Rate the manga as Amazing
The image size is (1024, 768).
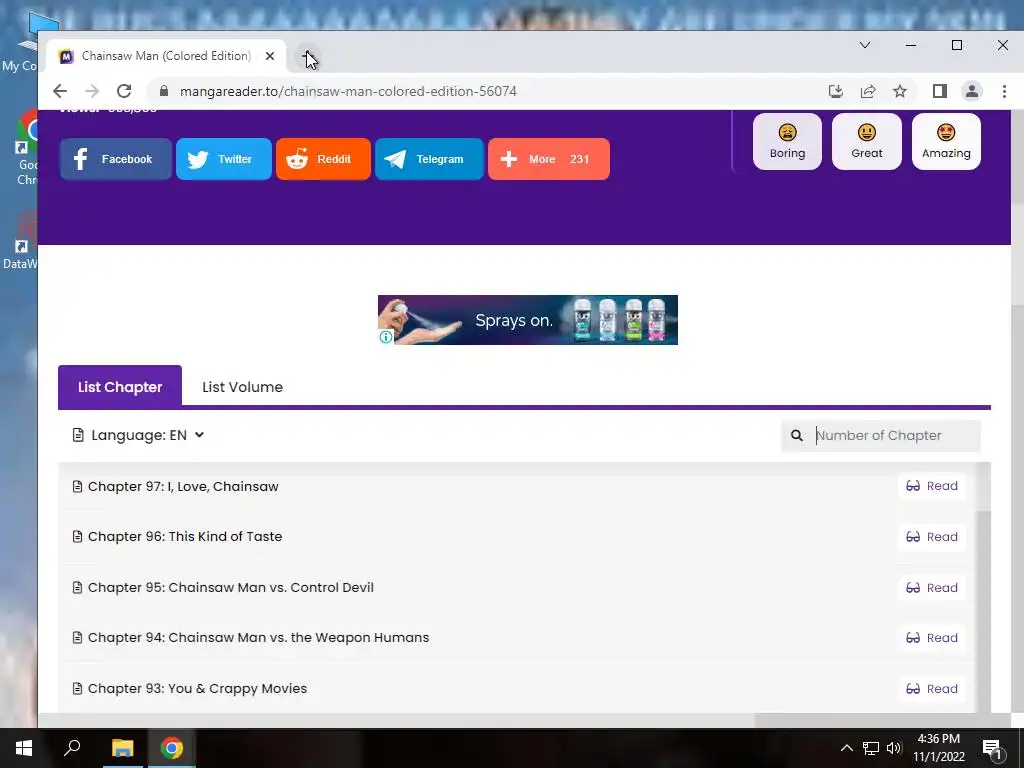946,142
